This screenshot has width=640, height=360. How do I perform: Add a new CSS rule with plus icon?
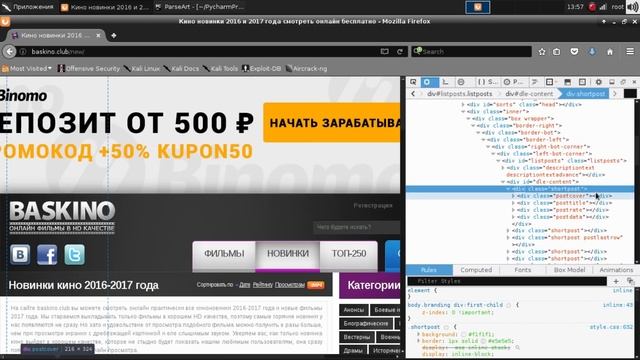click(616, 281)
